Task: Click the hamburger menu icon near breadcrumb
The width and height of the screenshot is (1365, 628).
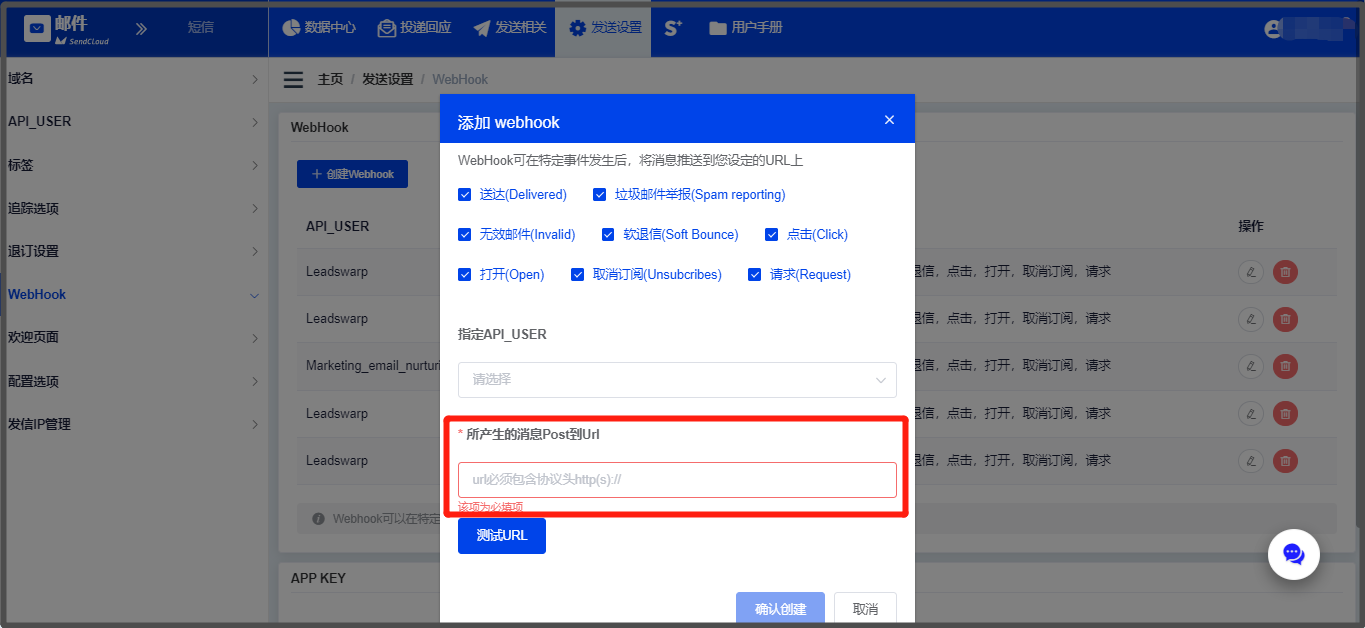Action: click(293, 80)
